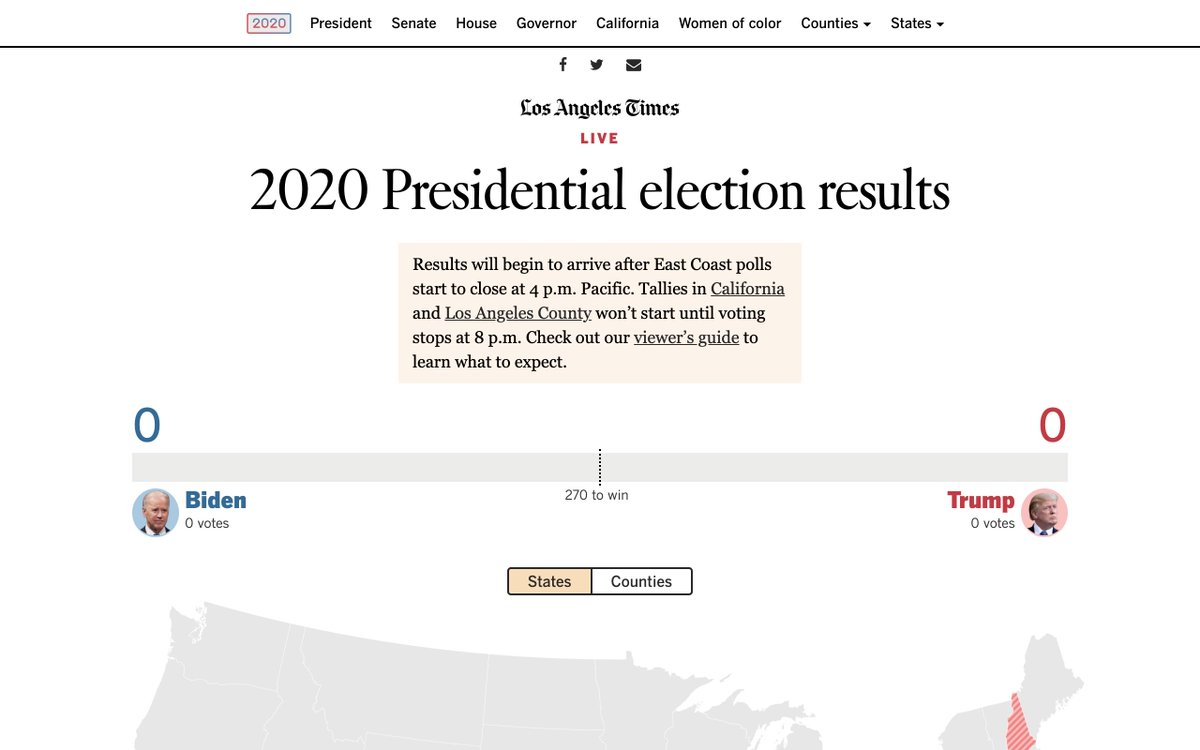The image size is (1200, 750).
Task: Follow the Los Angeles County link
Action: pos(518,313)
